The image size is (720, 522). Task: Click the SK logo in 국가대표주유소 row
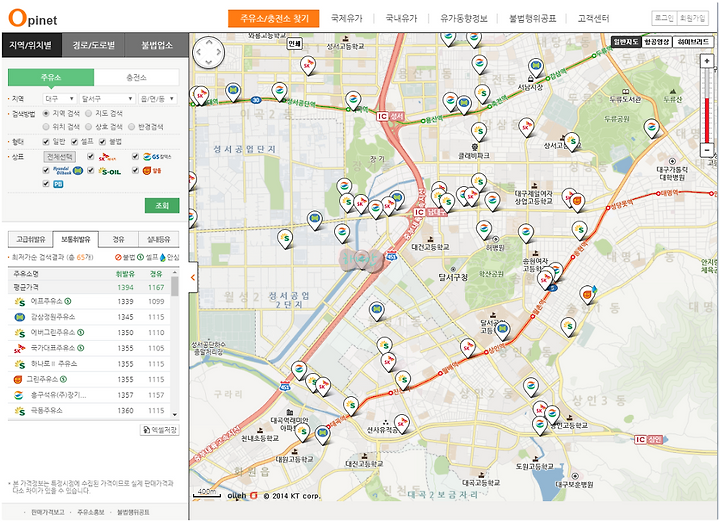(19, 348)
